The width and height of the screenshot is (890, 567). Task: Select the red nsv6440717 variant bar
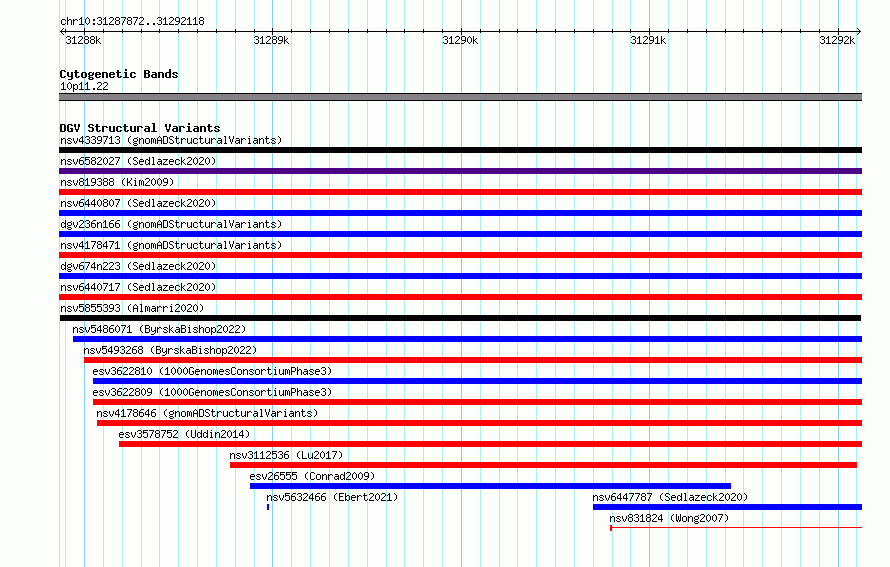click(460, 297)
